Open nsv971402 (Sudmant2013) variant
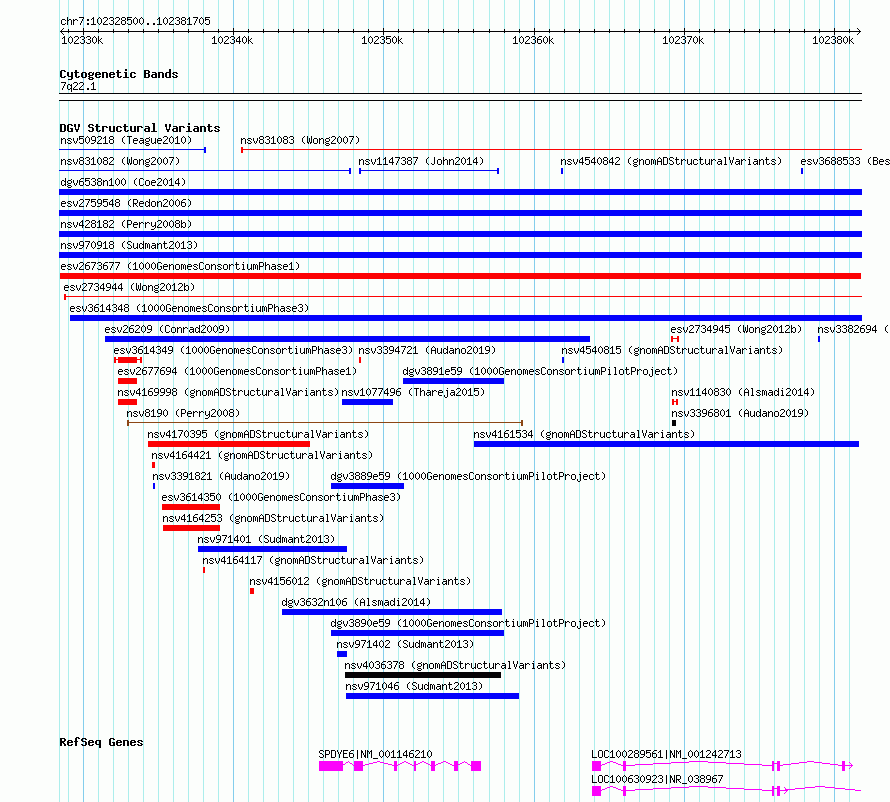The height and width of the screenshot is (802, 890). point(405,644)
